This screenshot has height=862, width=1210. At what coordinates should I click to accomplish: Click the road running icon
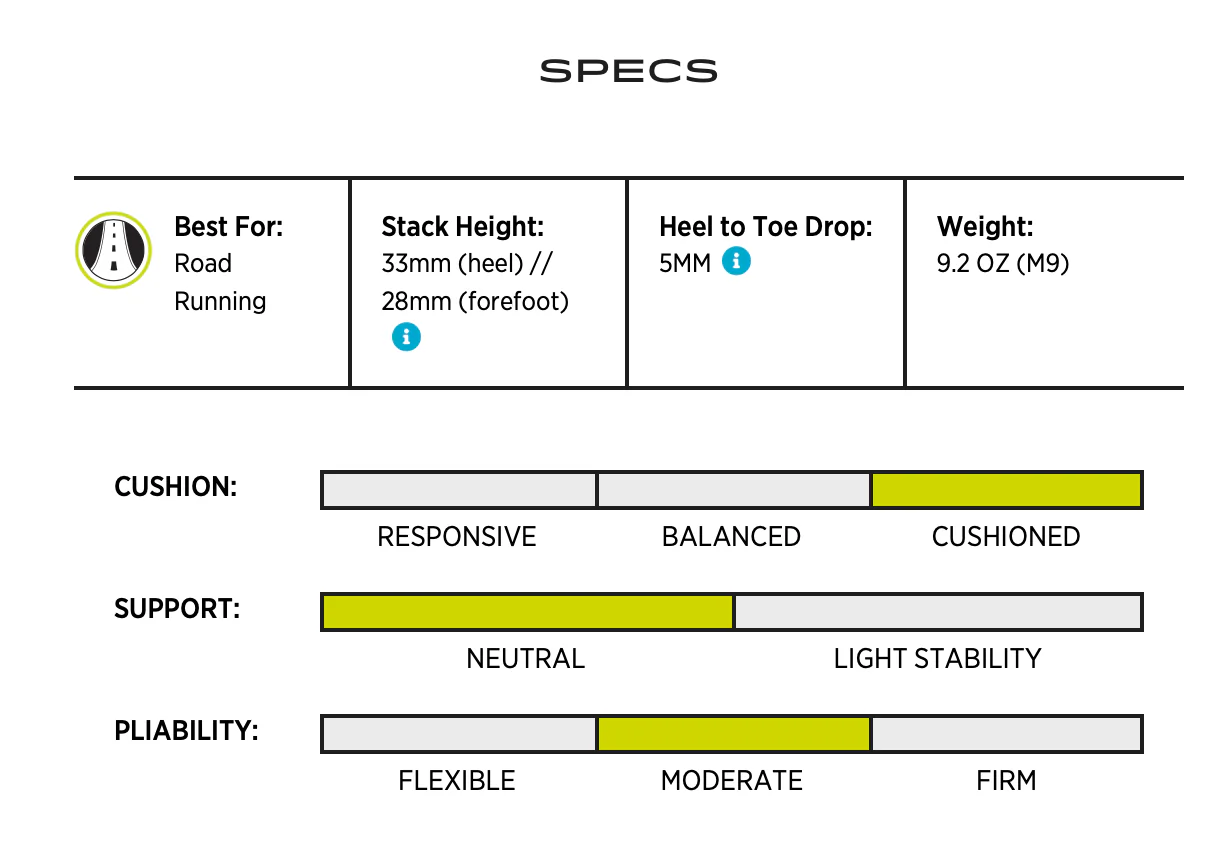113,250
